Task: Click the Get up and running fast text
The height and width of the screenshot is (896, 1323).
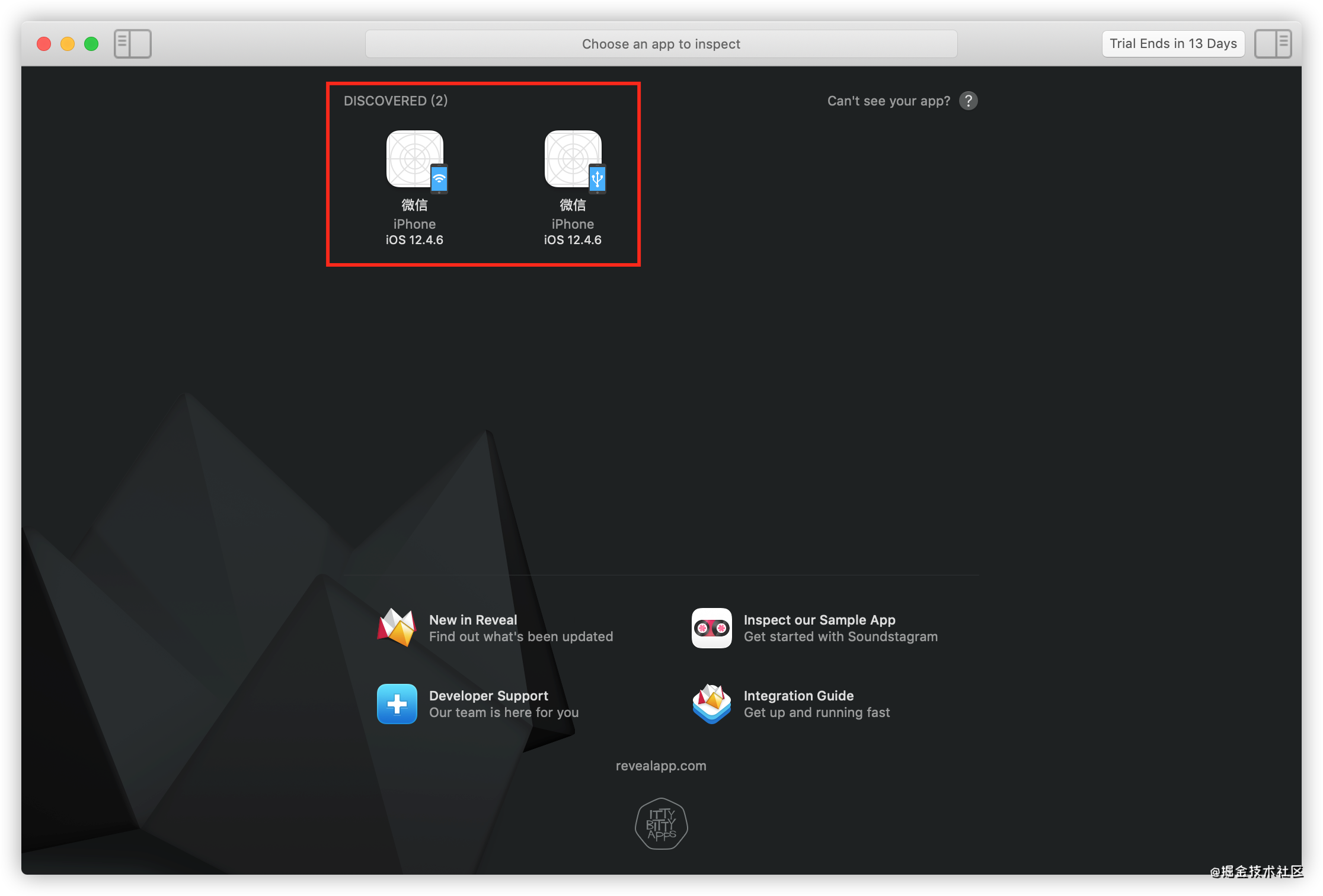Action: [816, 712]
